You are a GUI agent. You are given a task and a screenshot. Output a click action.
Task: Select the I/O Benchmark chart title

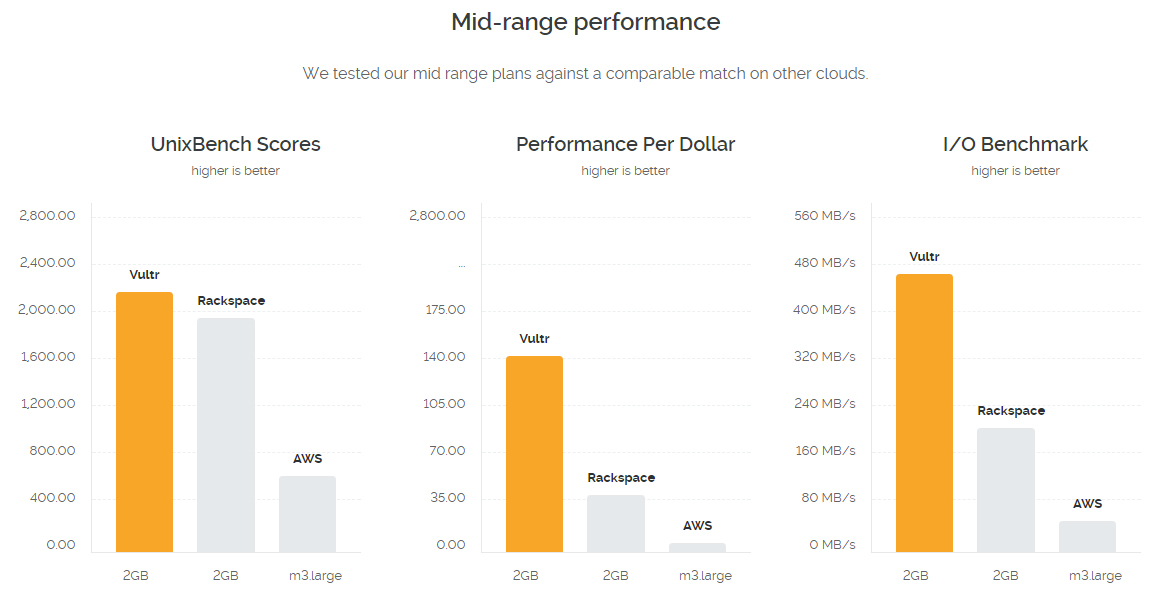pyautogui.click(x=1015, y=144)
